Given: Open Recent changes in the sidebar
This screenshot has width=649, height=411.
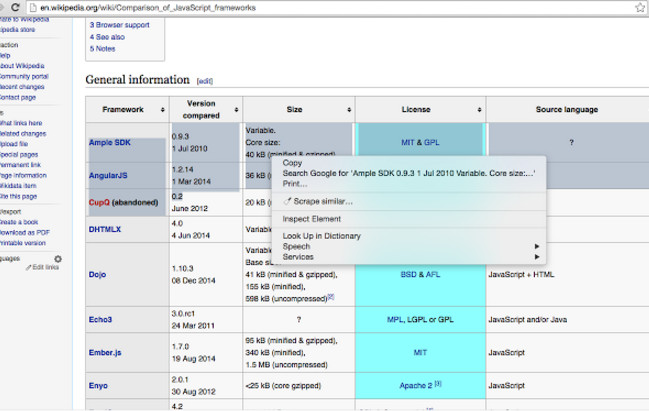Looking at the screenshot, I should click(x=22, y=87).
